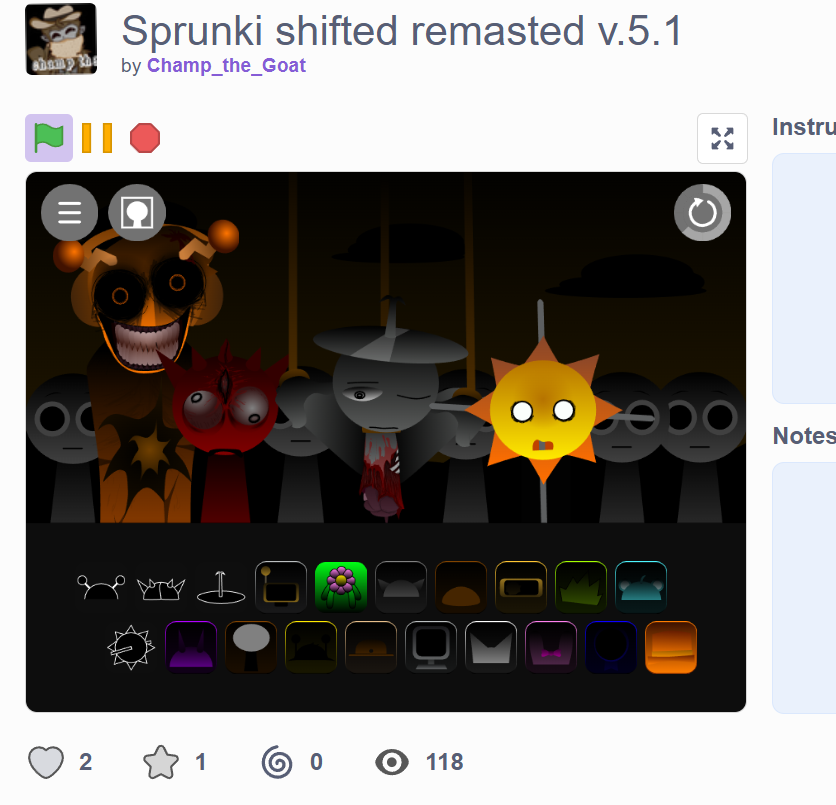This screenshot has height=805, width=836.
Task: Pause the project with the orange bars
Action: [x=97, y=138]
